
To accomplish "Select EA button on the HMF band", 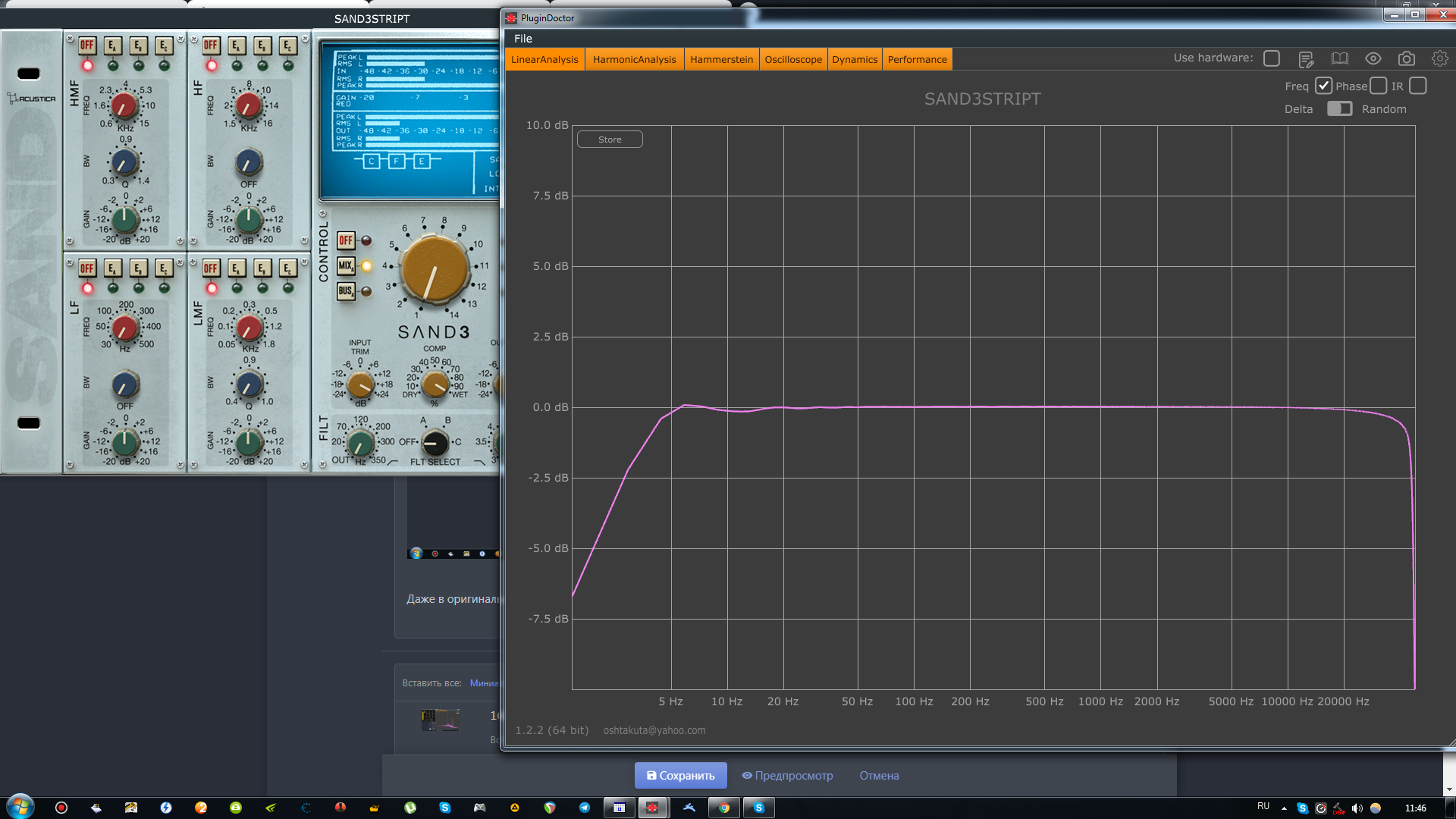I will 112,45.
